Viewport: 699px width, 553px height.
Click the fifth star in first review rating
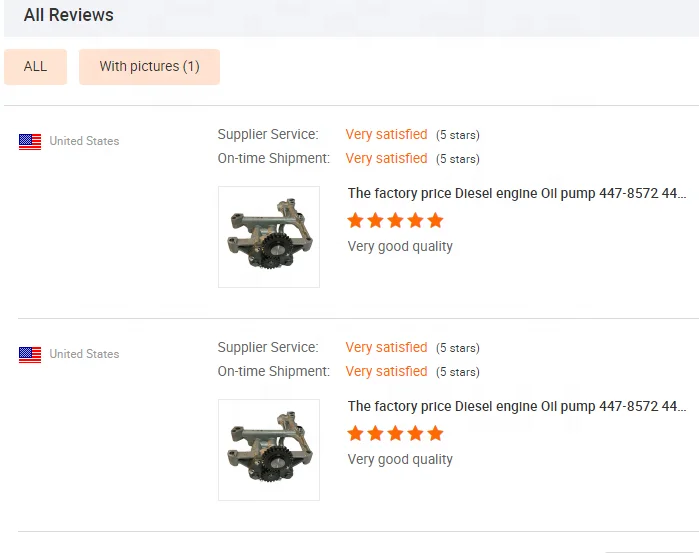pyautogui.click(x=436, y=220)
